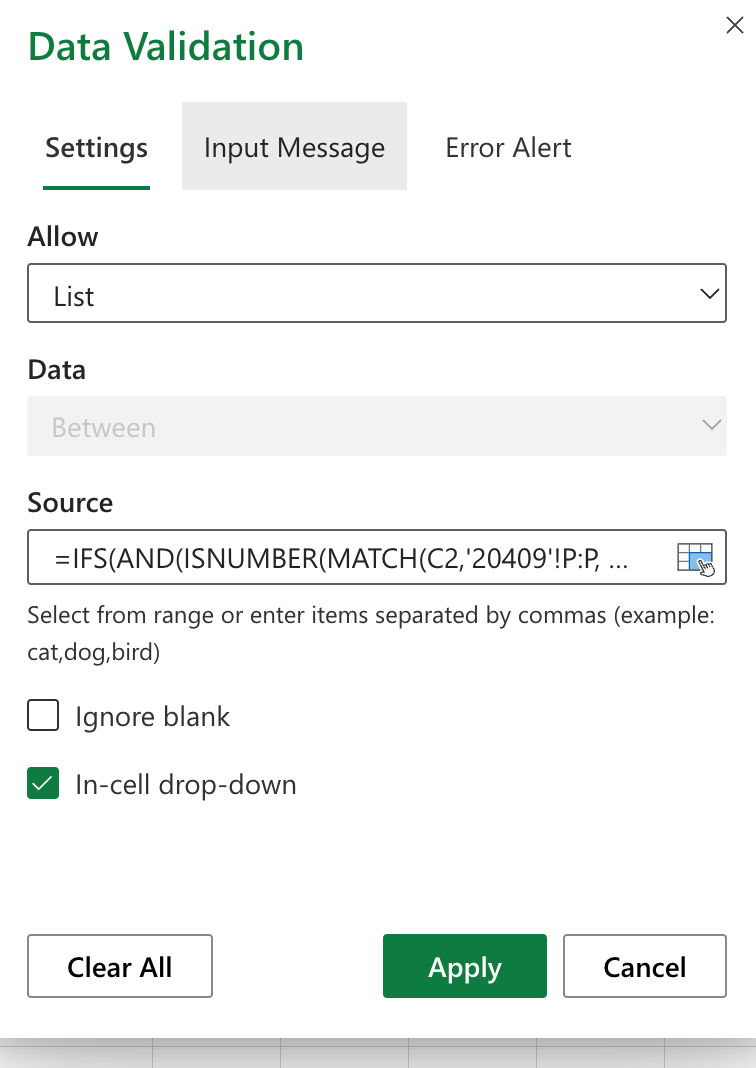Click Apply to save validation rules

tap(464, 966)
